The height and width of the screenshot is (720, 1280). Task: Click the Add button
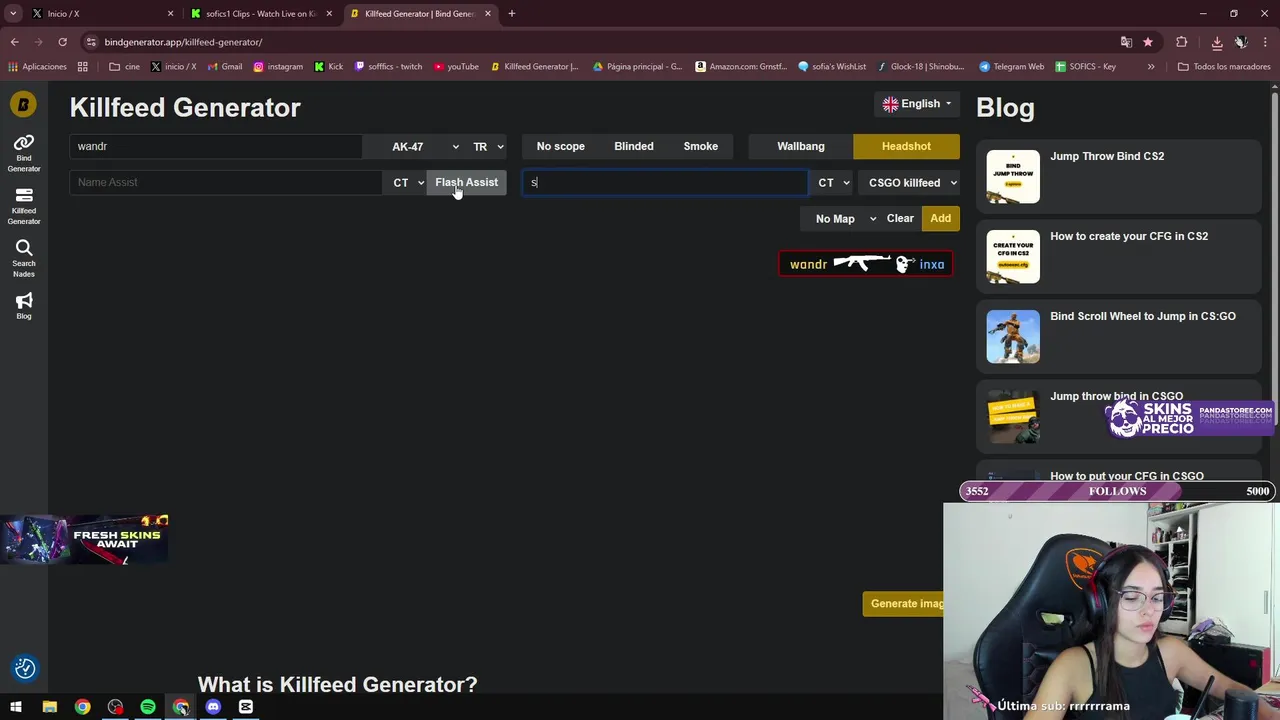click(x=940, y=218)
